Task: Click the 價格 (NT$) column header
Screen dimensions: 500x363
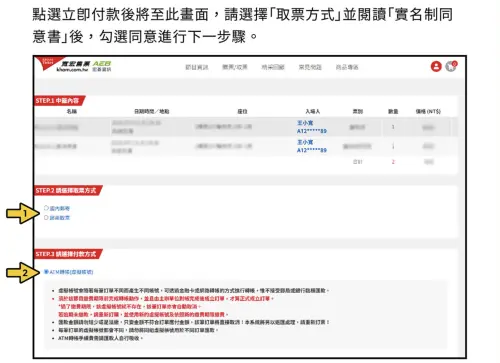Action: [428, 111]
